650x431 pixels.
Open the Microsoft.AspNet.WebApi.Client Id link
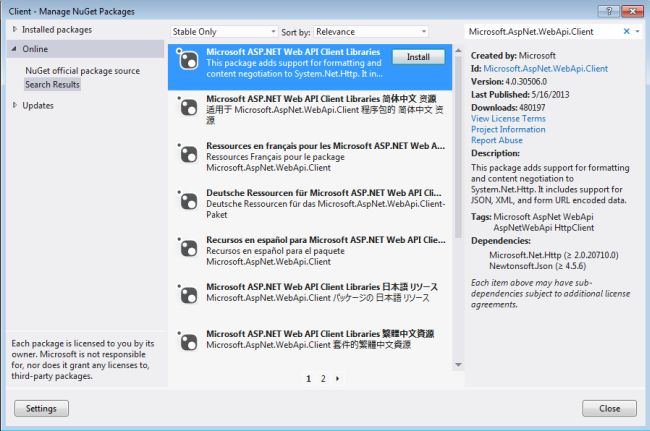(545, 68)
